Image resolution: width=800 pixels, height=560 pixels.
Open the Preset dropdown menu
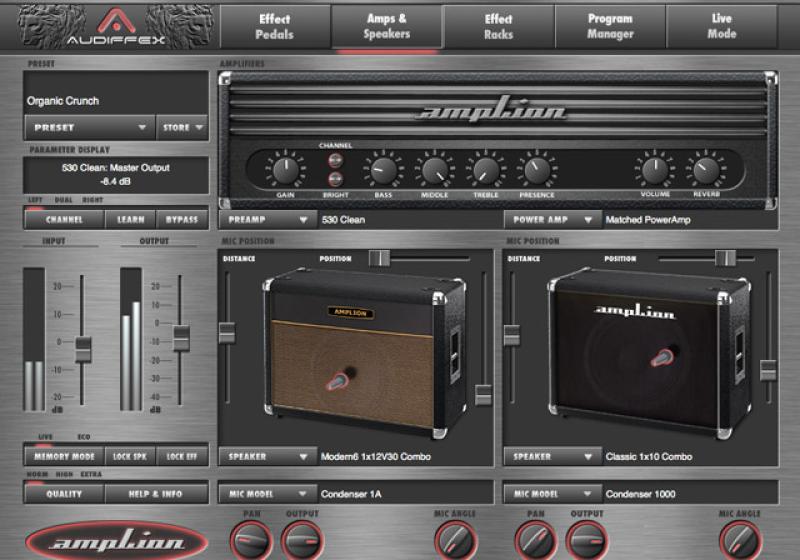pyautogui.click(x=89, y=128)
